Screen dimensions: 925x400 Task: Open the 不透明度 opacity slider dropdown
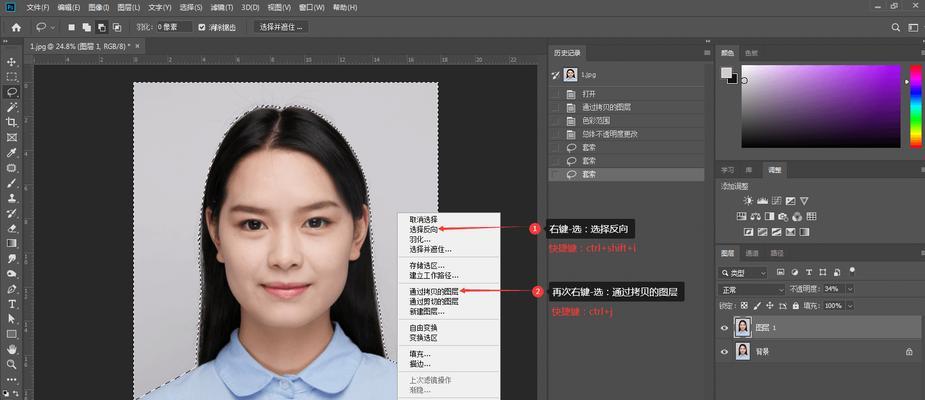coord(850,290)
